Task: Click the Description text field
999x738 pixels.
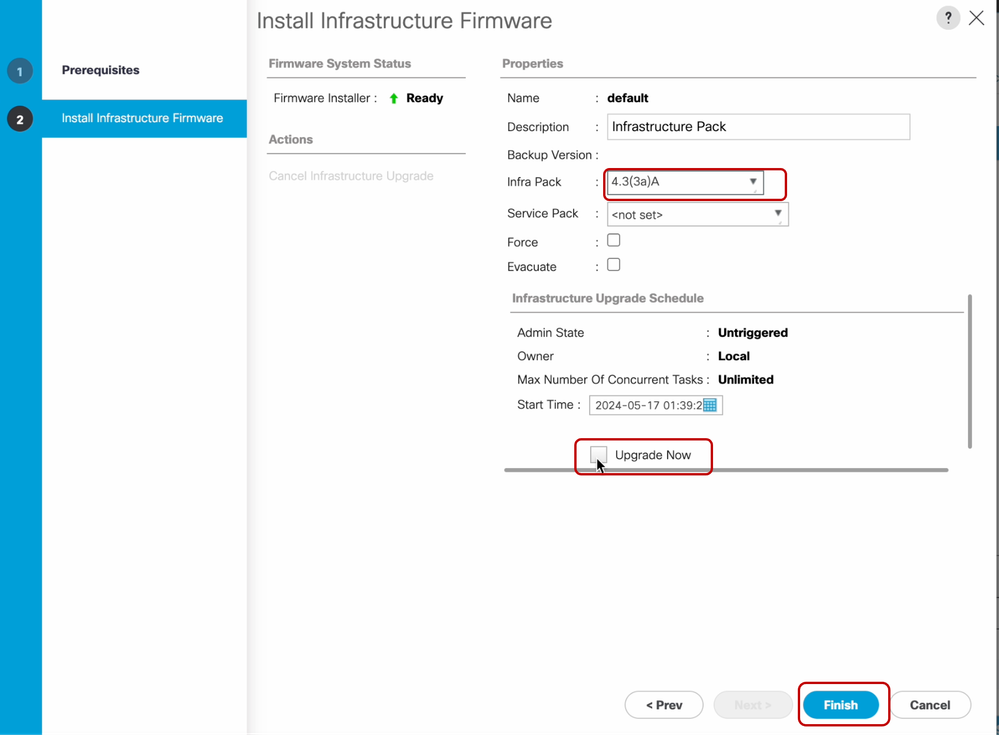Action: 758,127
